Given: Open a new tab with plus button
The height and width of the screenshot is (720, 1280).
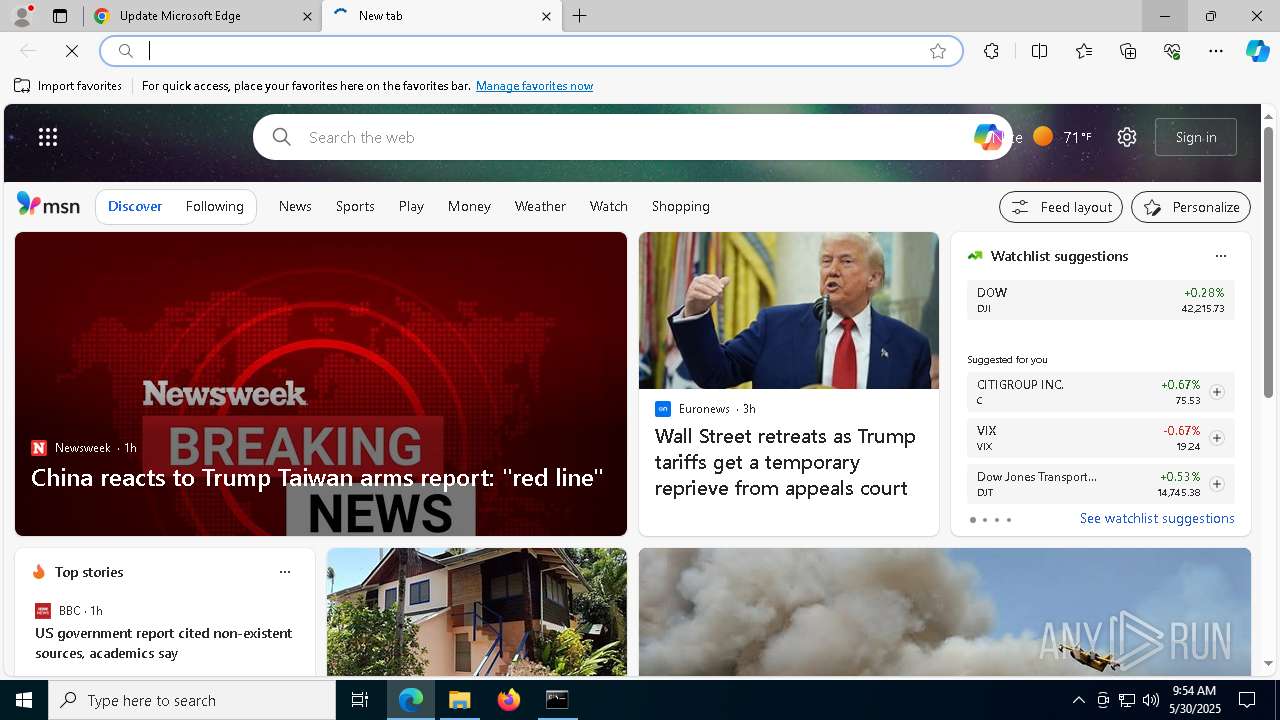Looking at the screenshot, I should [x=580, y=16].
